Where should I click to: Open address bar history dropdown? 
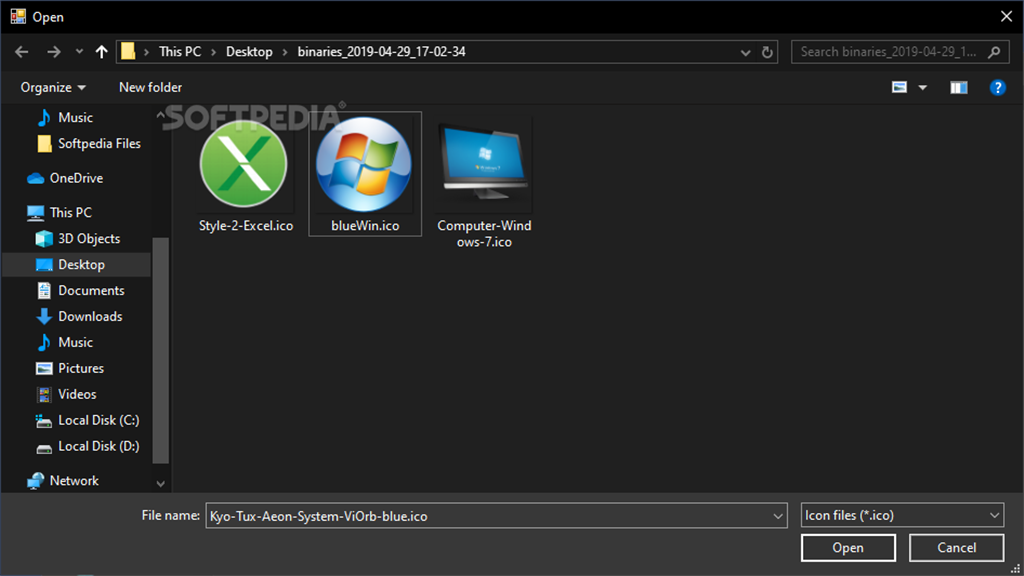click(x=745, y=52)
